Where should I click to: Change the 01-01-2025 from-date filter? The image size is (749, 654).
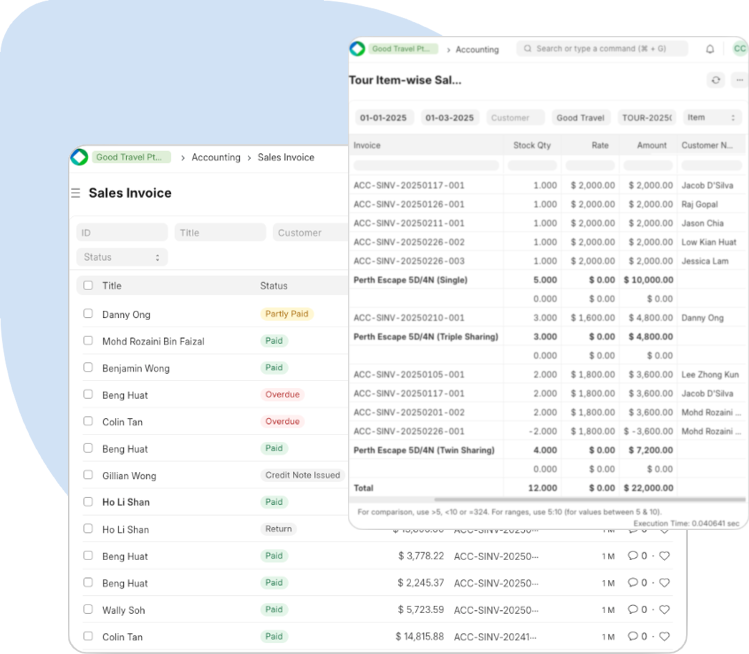pos(384,118)
